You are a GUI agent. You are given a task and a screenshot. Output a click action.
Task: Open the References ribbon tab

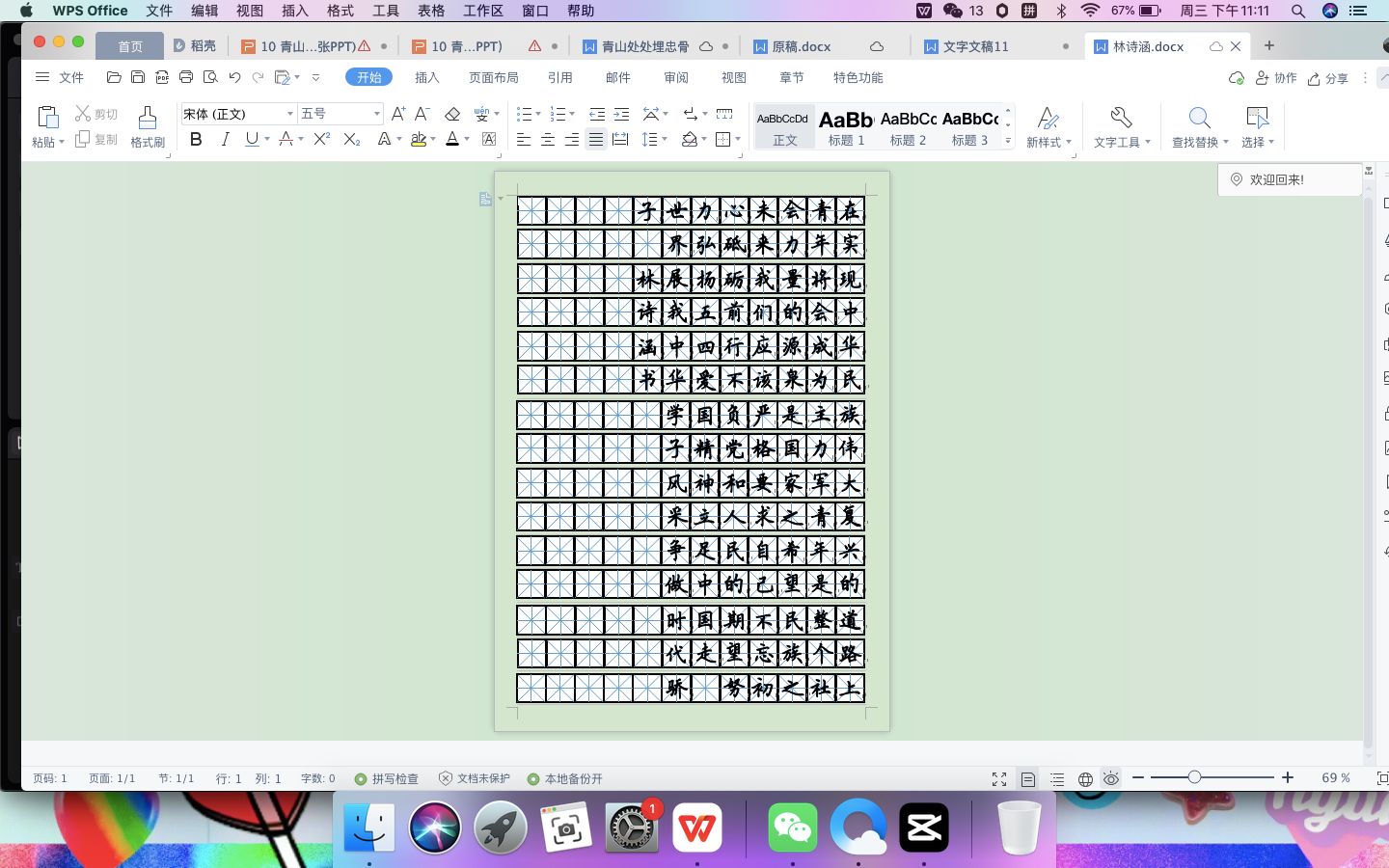559,77
